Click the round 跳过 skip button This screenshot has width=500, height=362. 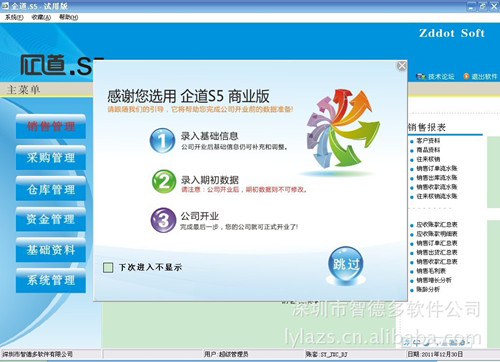coord(345,265)
